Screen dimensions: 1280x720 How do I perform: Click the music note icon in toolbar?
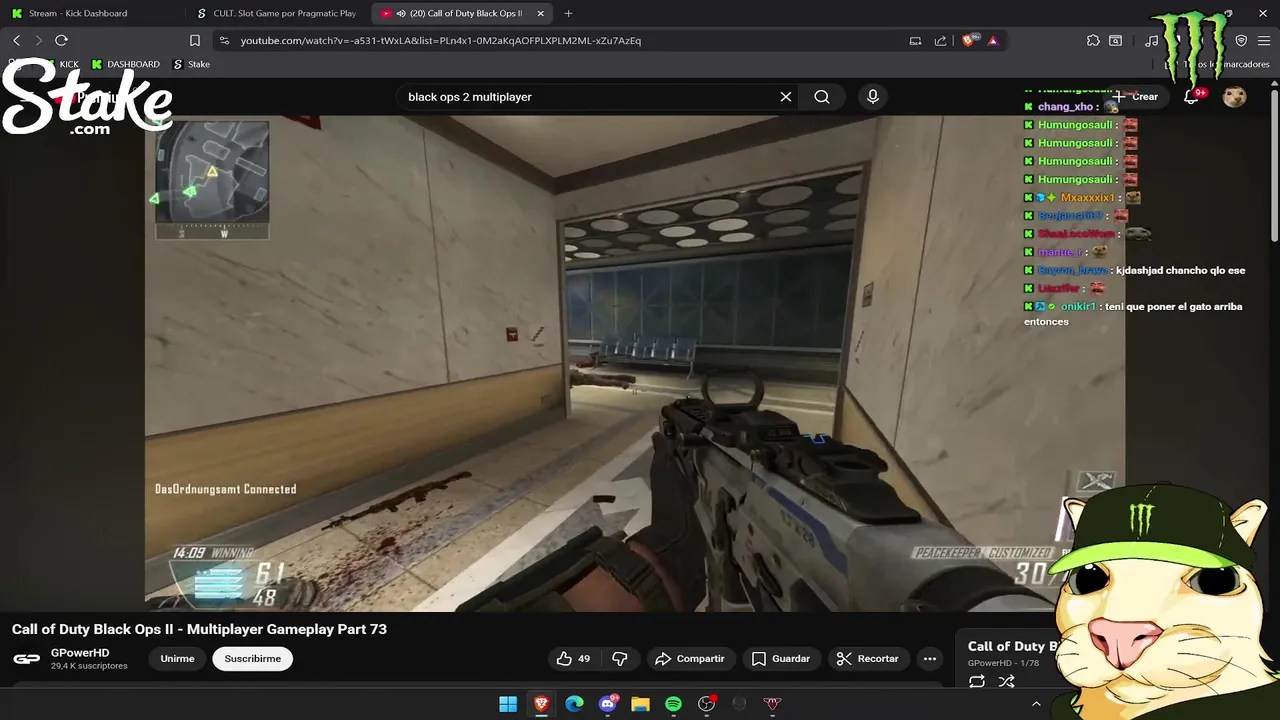point(1152,40)
